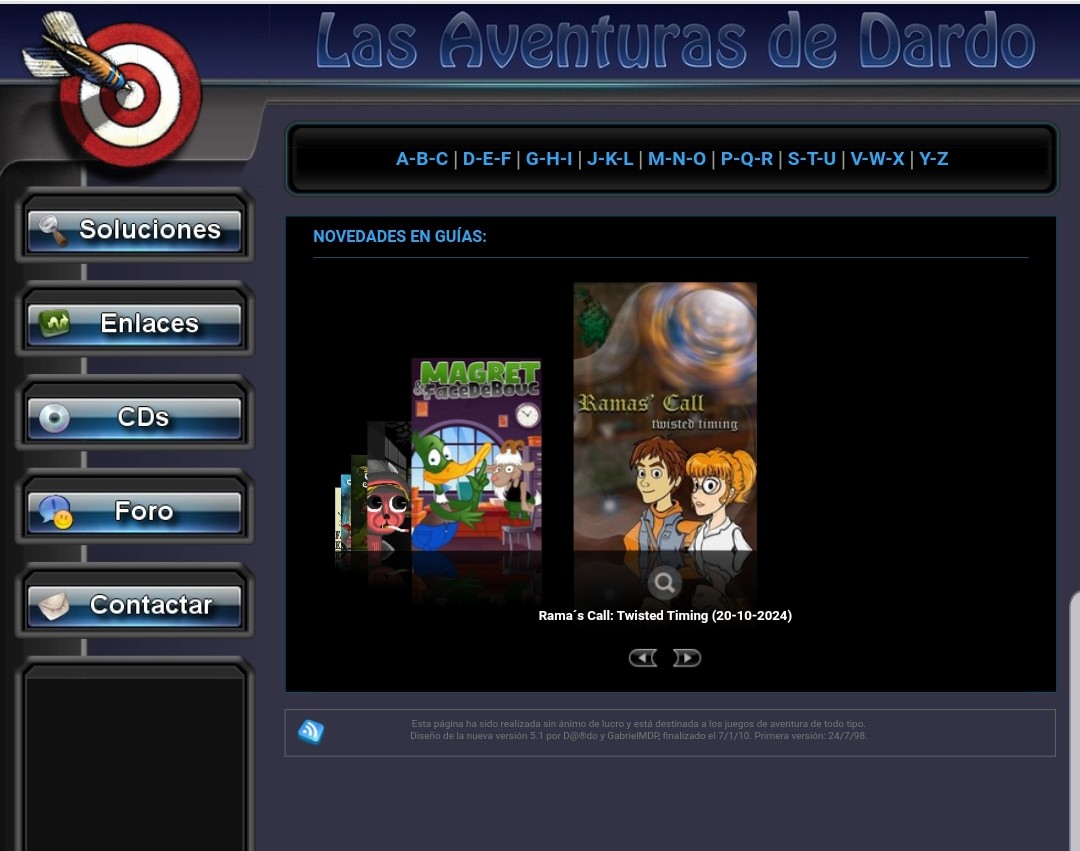Click the dartboard site logo
The height and width of the screenshot is (851, 1080).
coord(114,90)
